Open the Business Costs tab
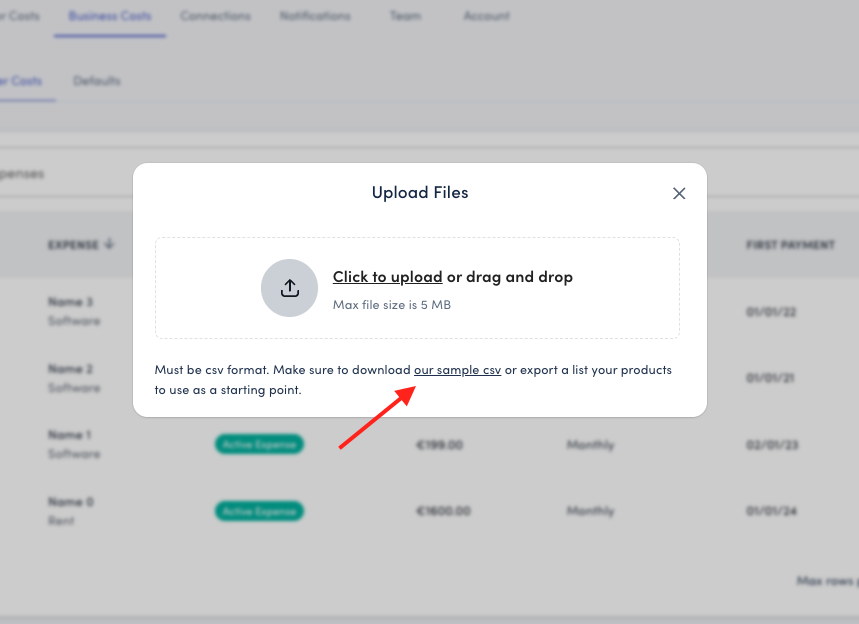 coord(110,16)
